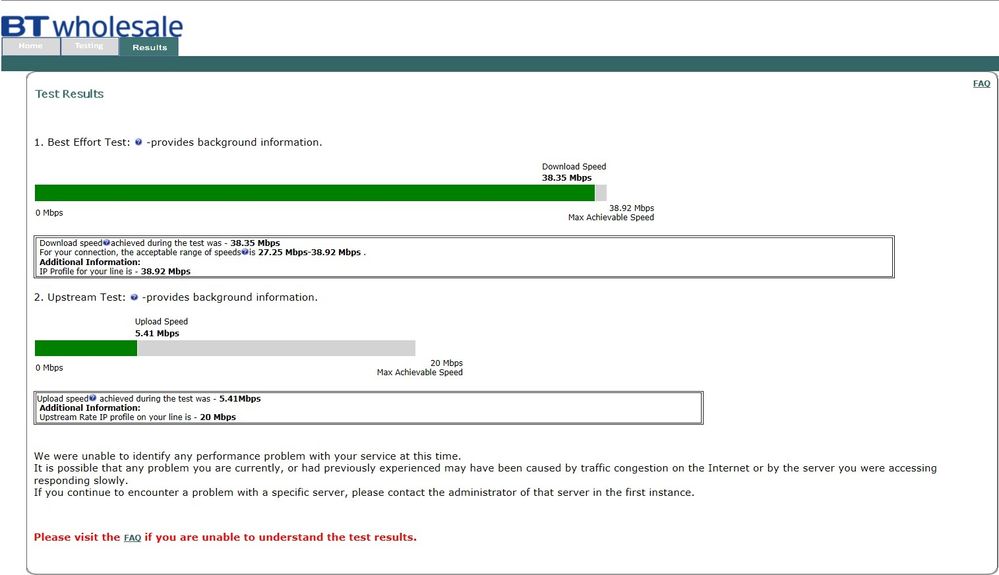Click the '20 Mbps' max achievable speed label
Viewport: 999px width, 575px height.
click(x=447, y=363)
